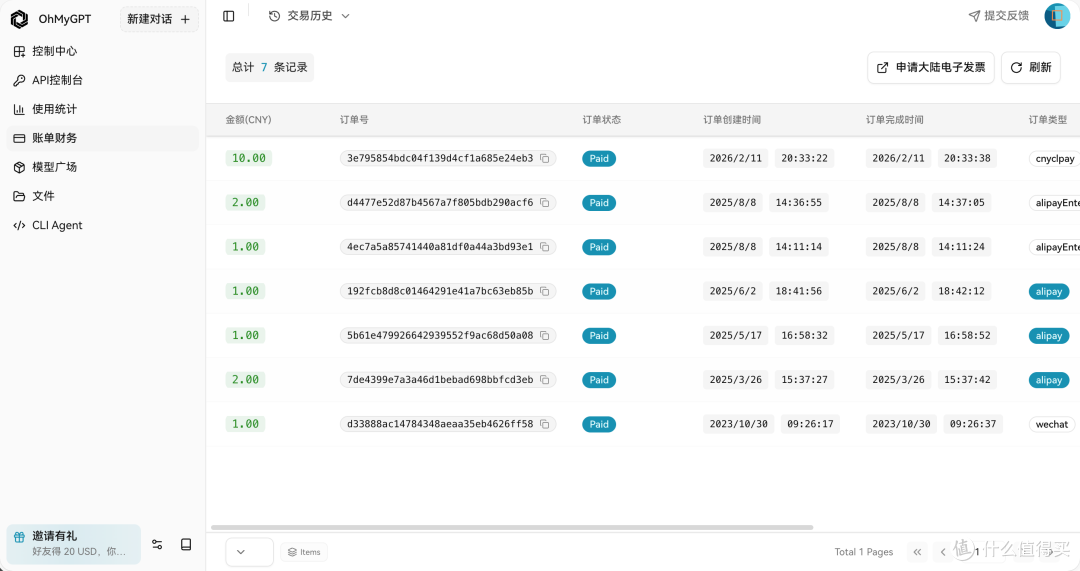Click the 2.00 amount on 2025/3/26 row
Viewport: 1080px width, 571px height.
click(245, 380)
